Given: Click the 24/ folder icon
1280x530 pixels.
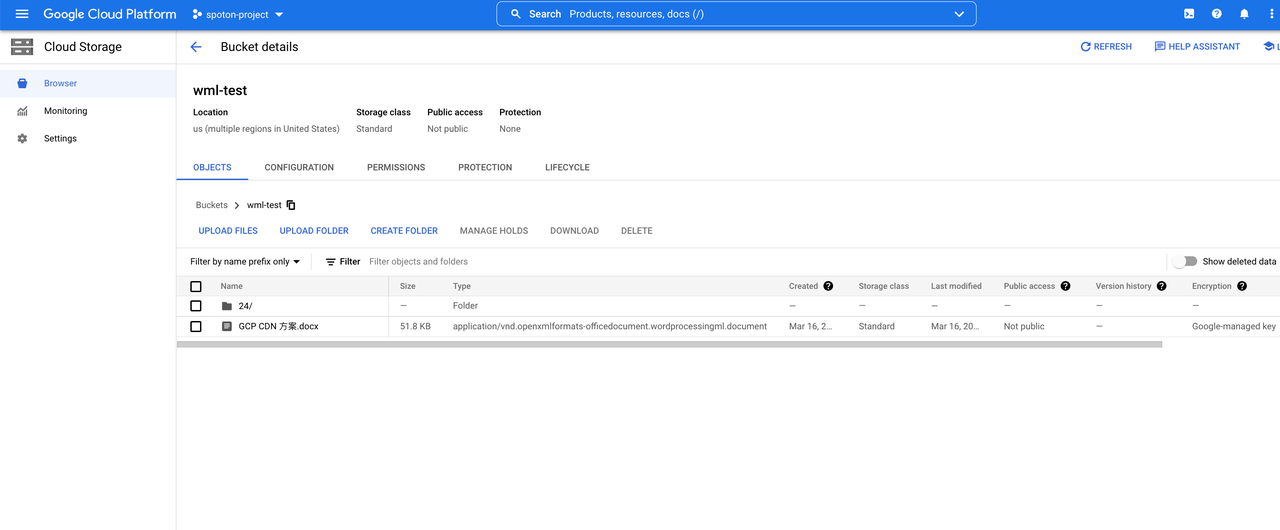Looking at the screenshot, I should click(227, 306).
